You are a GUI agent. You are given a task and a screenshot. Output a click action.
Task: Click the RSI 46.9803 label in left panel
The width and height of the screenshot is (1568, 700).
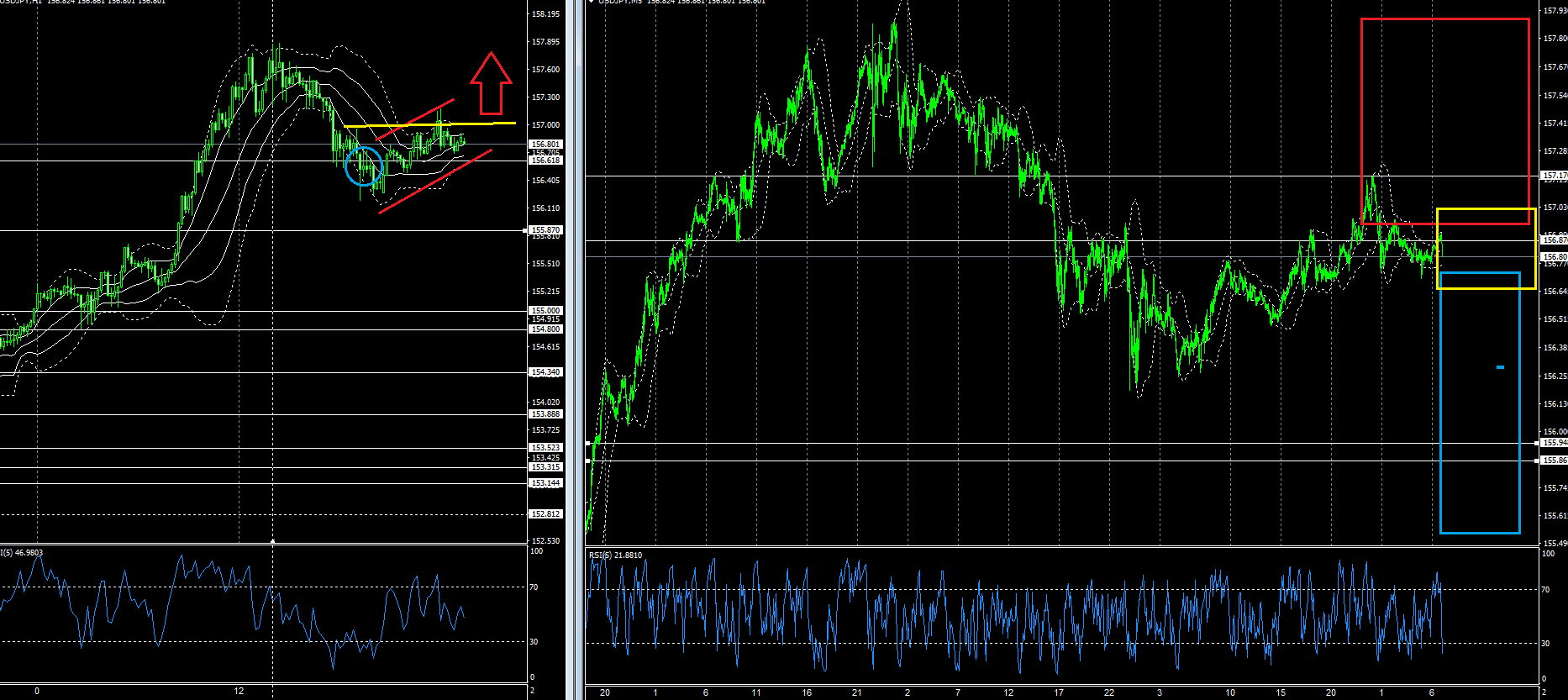click(22, 552)
